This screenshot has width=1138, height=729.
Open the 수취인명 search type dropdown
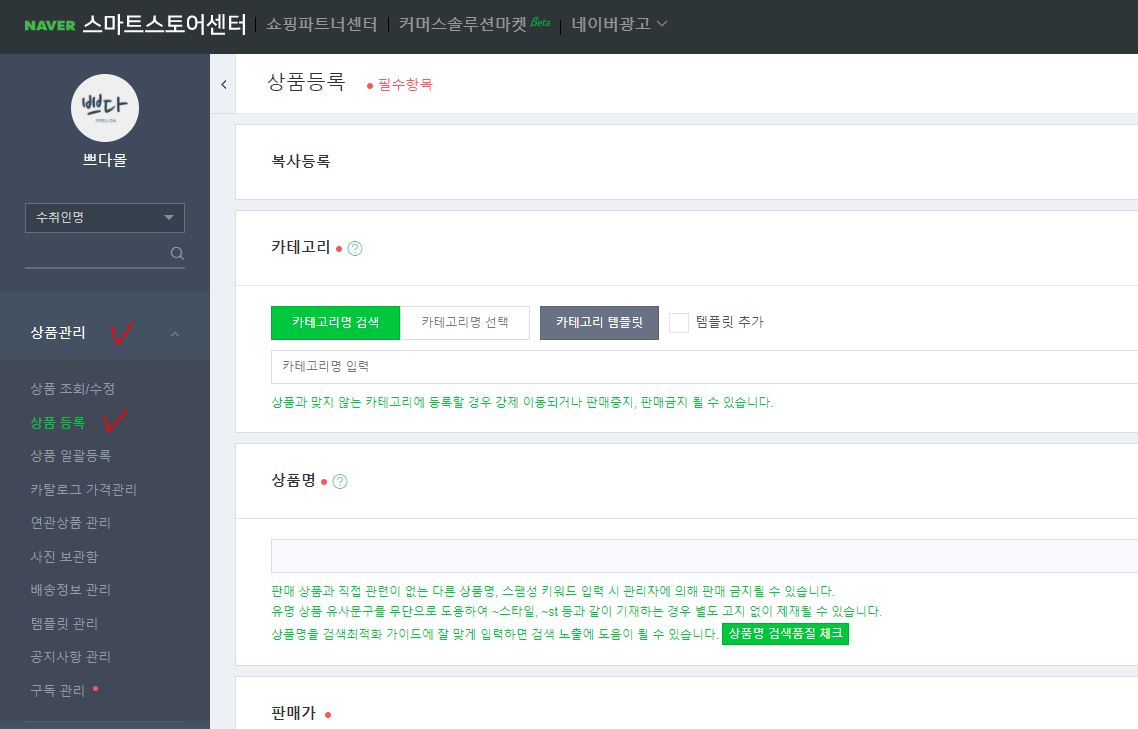tap(105, 218)
